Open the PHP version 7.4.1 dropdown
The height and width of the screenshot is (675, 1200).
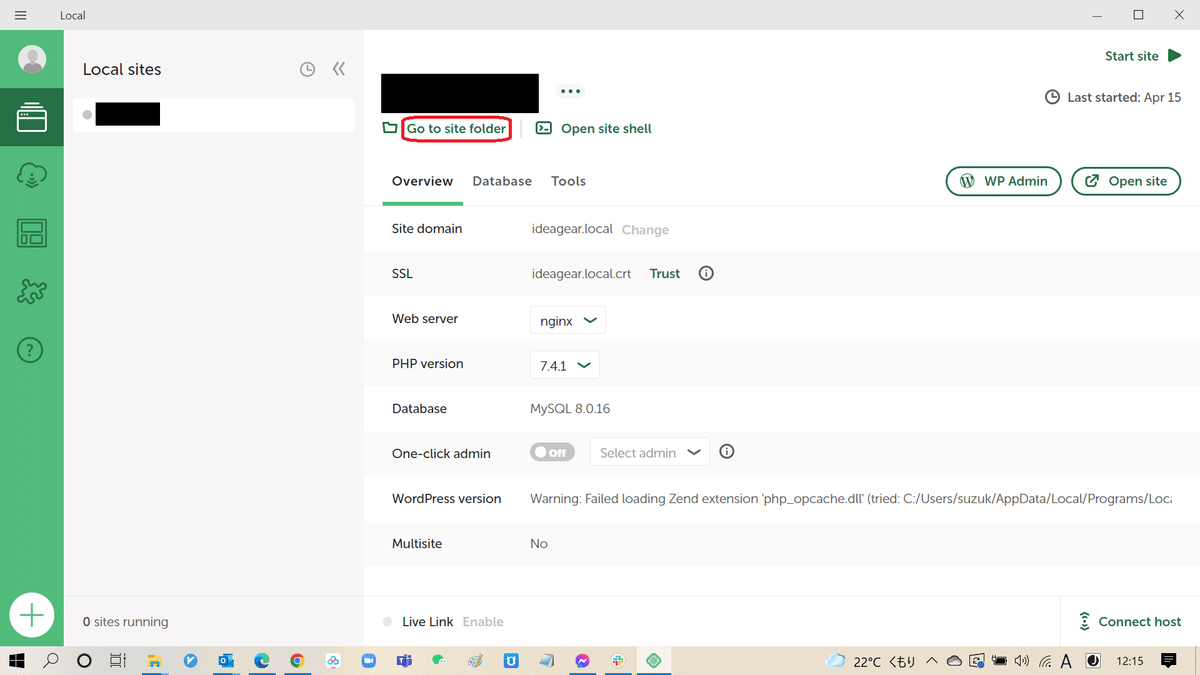564,365
